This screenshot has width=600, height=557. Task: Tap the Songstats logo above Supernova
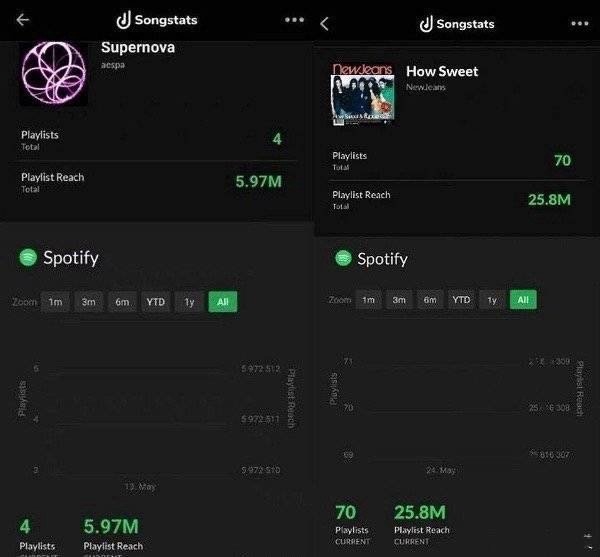click(x=157, y=20)
